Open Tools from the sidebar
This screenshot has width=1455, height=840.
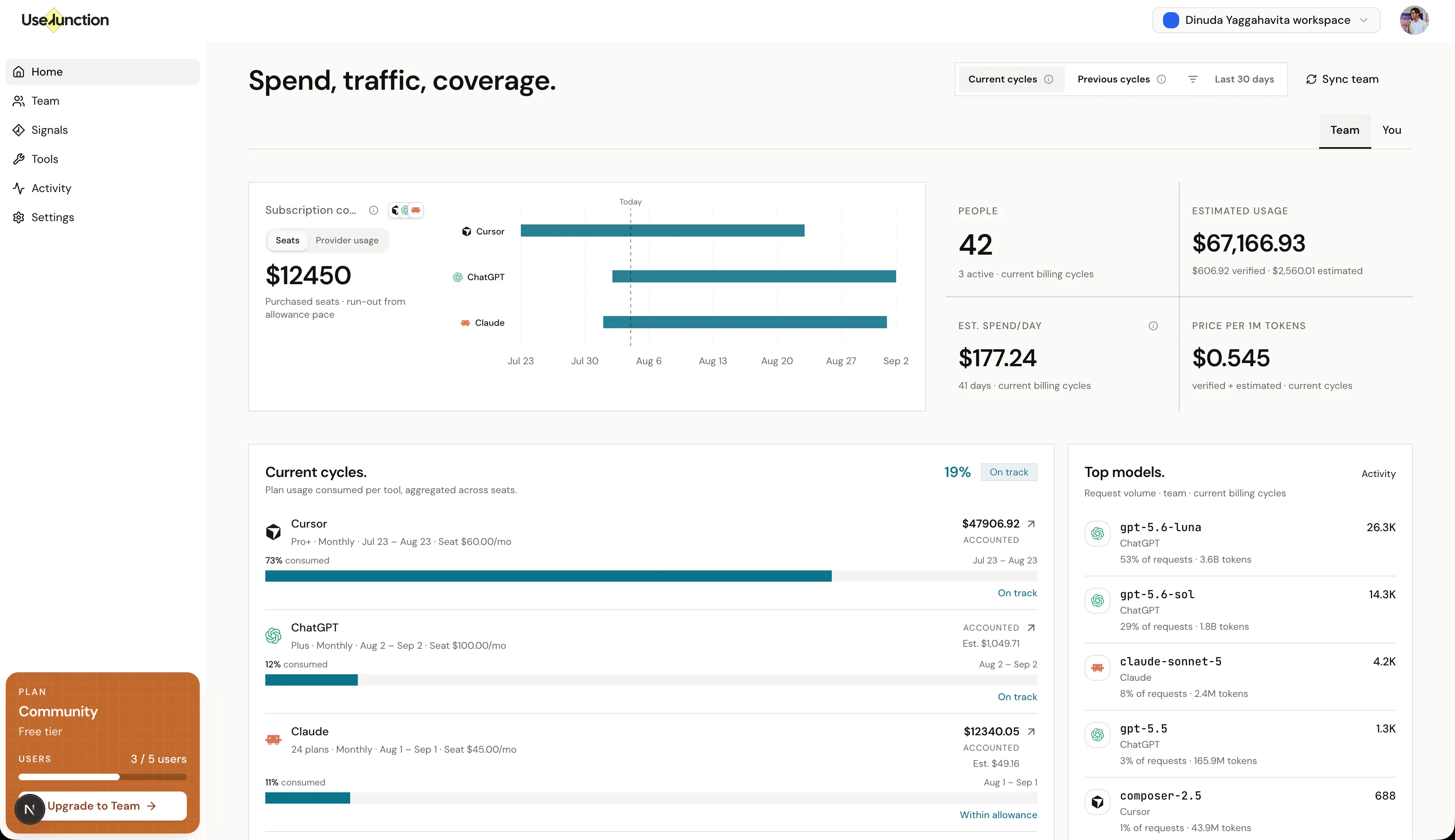103,159
